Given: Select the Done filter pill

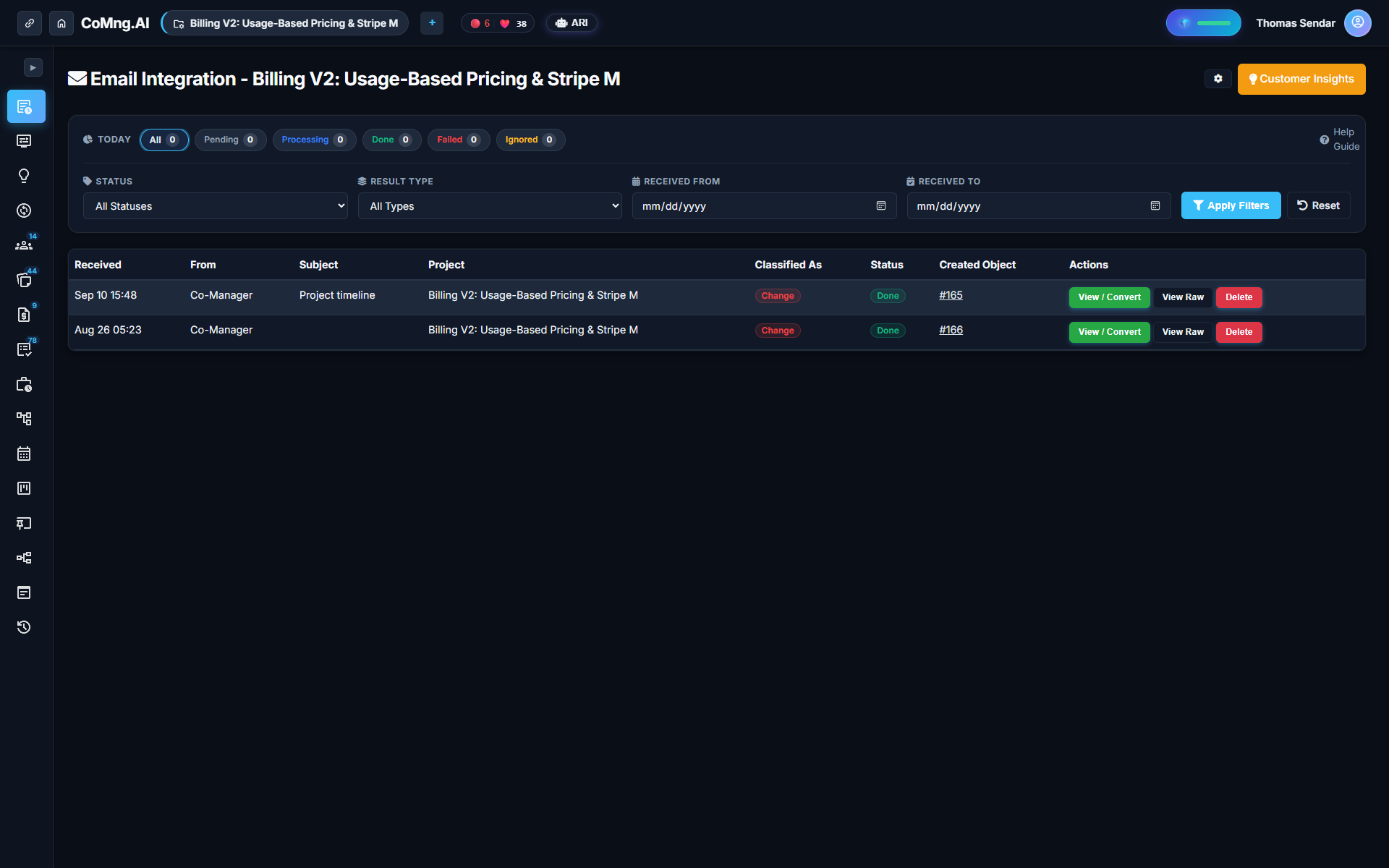Looking at the screenshot, I should point(391,140).
